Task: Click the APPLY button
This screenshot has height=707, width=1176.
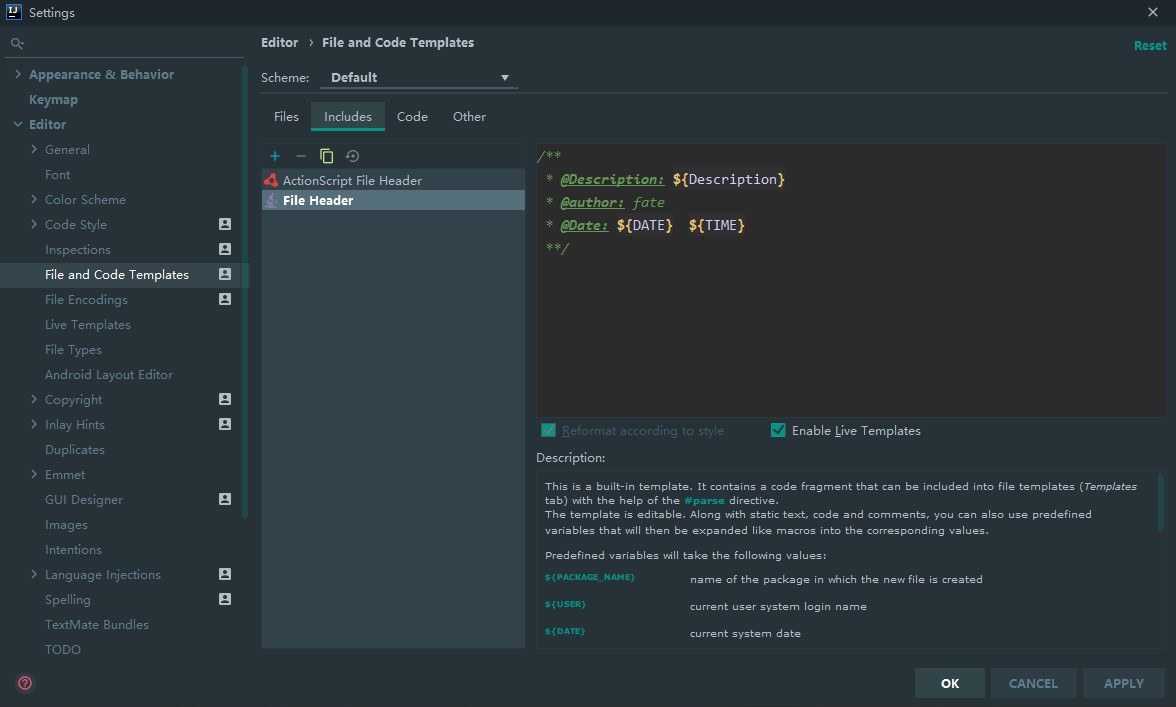Action: coord(1124,683)
